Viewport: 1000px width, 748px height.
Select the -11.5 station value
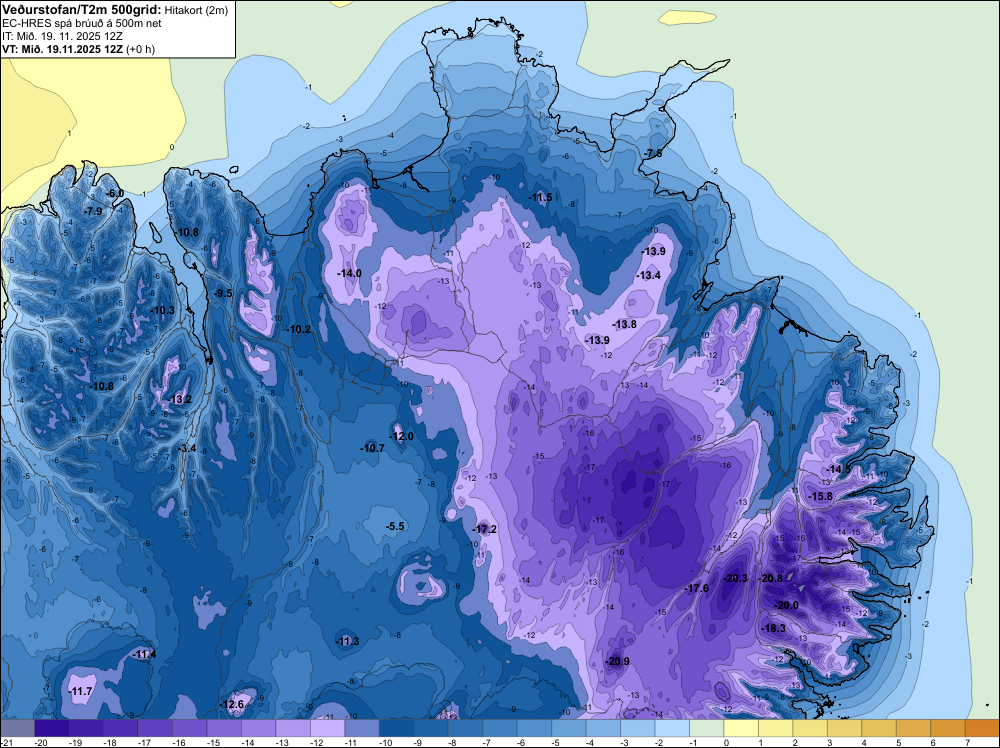coord(540,198)
